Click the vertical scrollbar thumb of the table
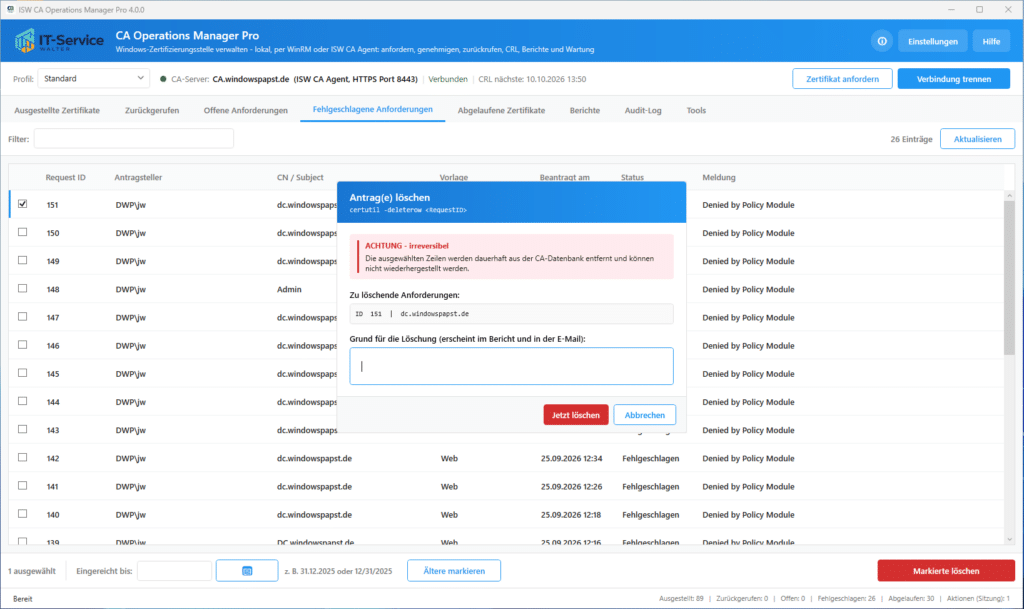 1010,279
